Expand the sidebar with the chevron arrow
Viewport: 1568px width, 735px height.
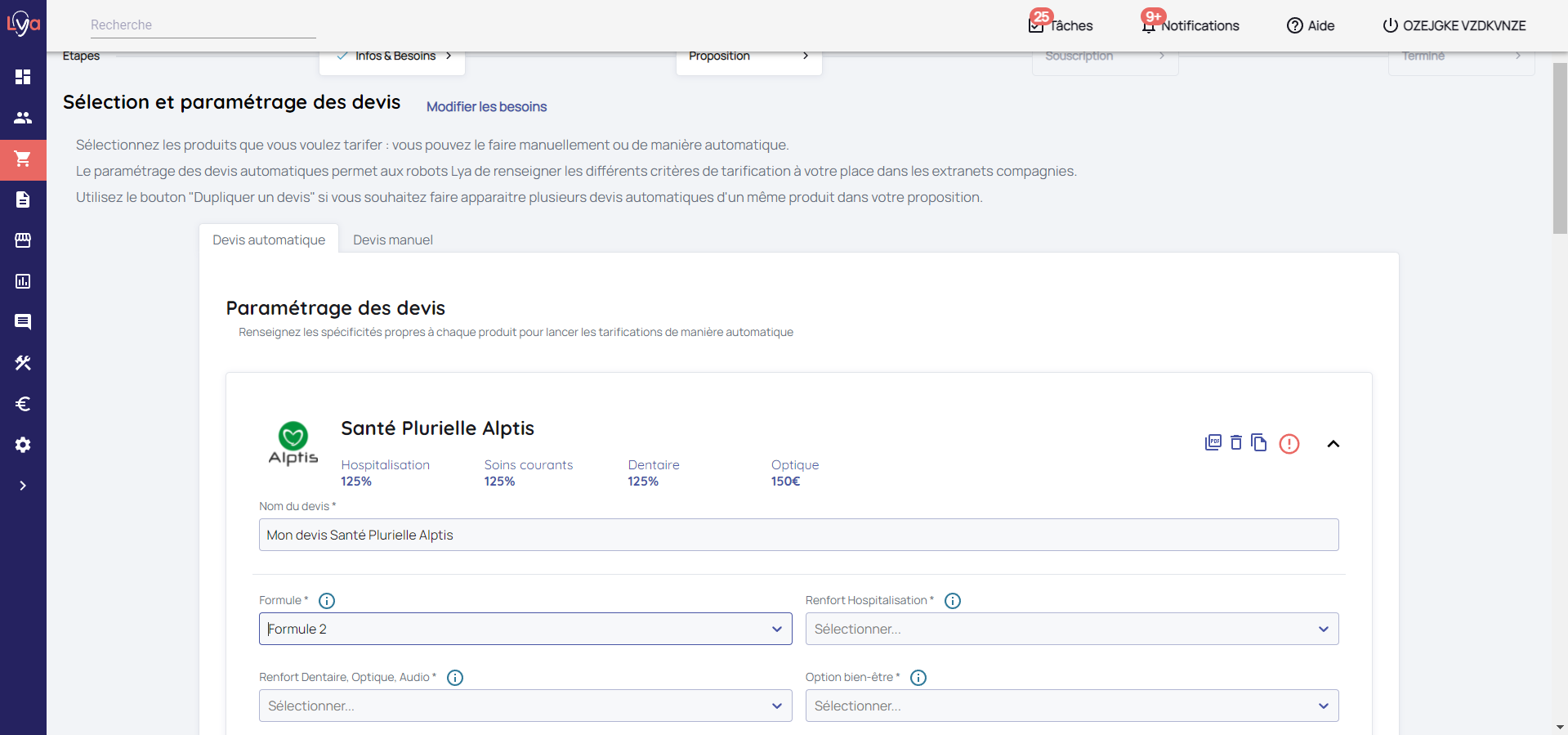[x=23, y=486]
